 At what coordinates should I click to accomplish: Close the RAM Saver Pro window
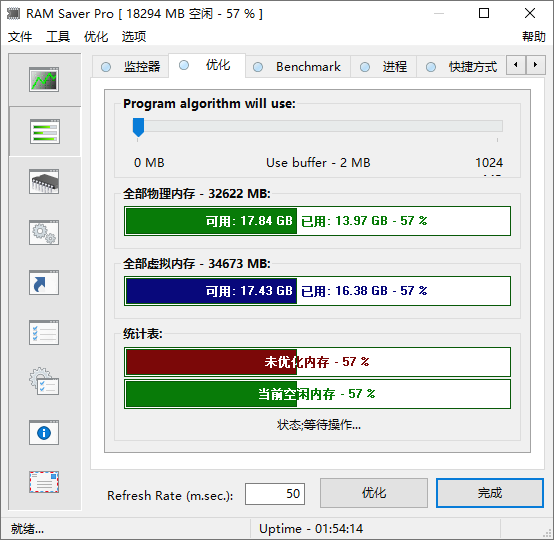click(530, 13)
